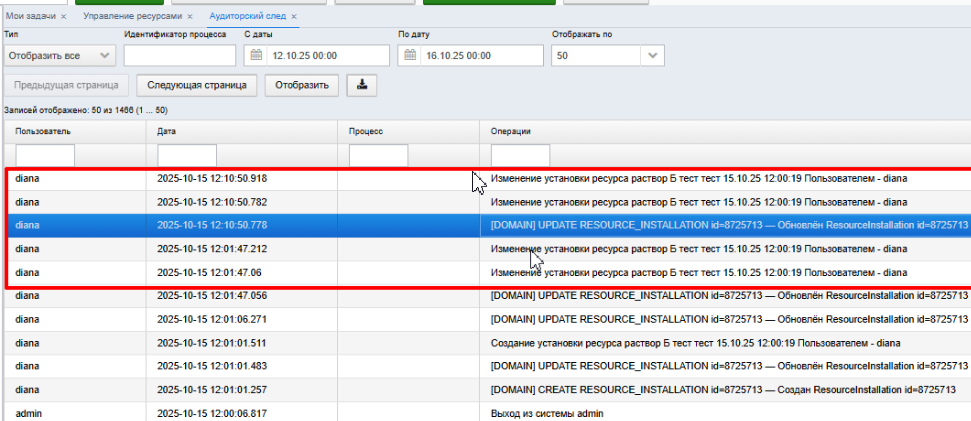Open the 'По дату' calendar picker icon
Image resolution: width=971 pixels, height=421 pixels.
click(410, 56)
